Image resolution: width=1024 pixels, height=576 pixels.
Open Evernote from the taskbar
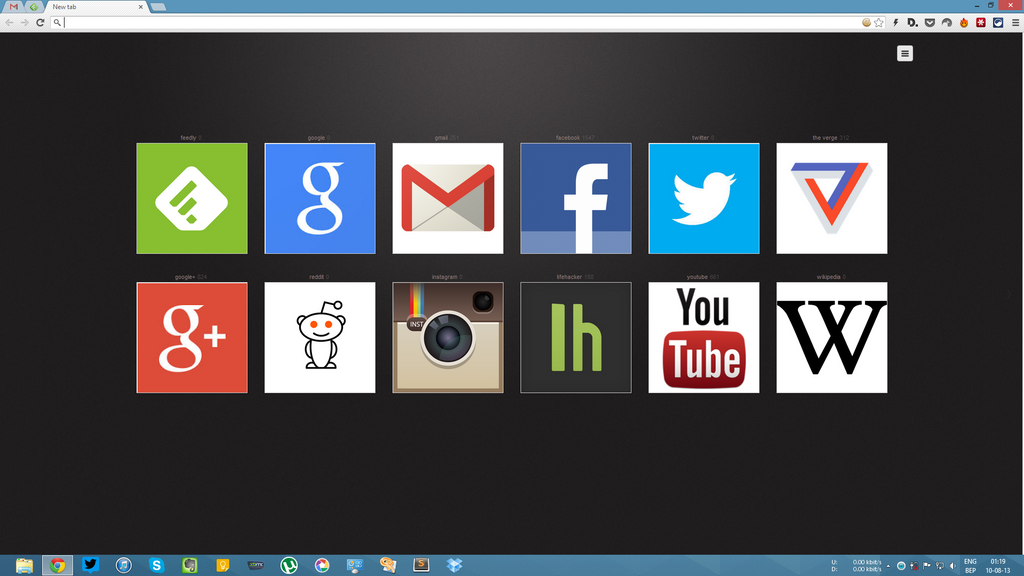190,565
